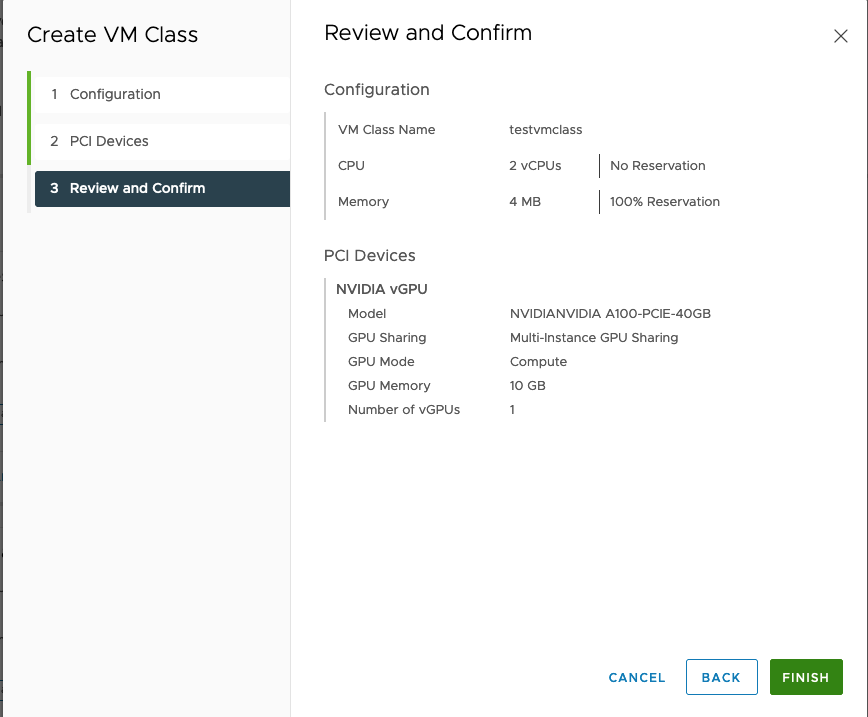Click the 100% Reservation memory text
This screenshot has width=868, height=717.
point(665,201)
